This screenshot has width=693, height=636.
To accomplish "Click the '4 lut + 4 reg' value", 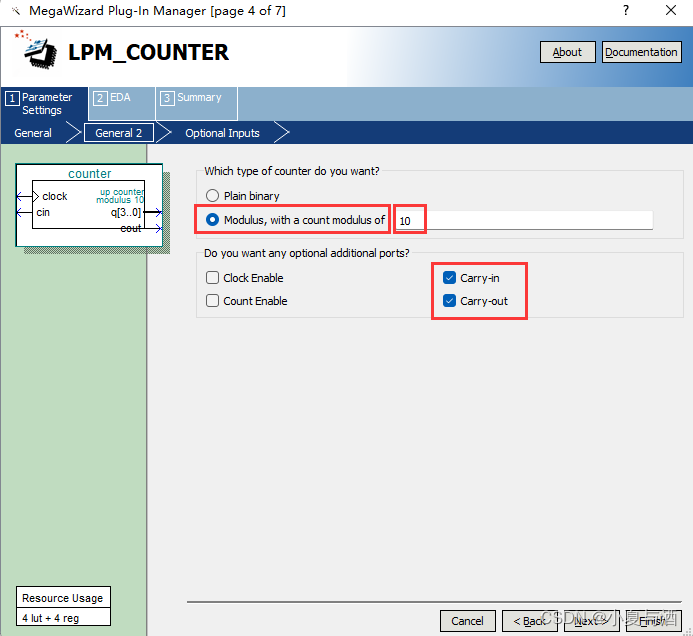I will [x=50, y=618].
